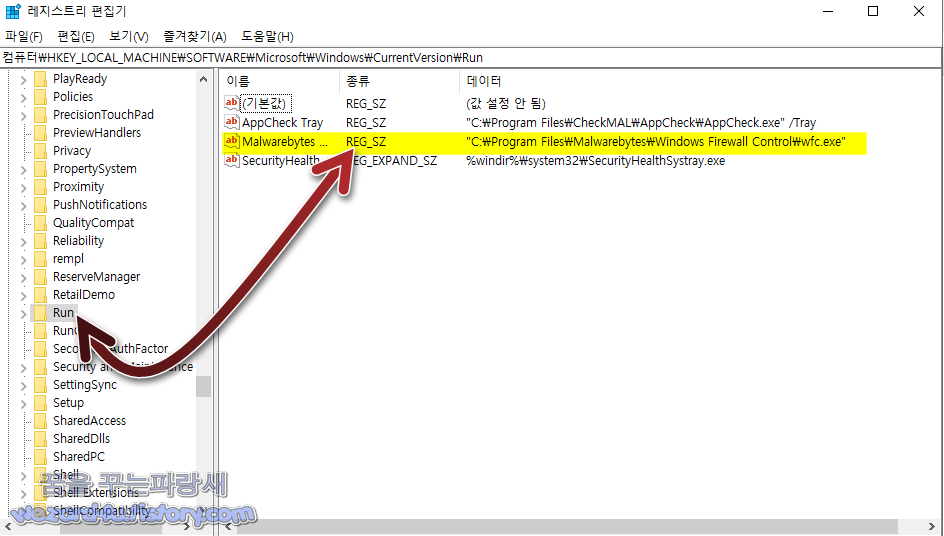Expand the Reliability key
Image resolution: width=944 pixels, height=536 pixels.
23,242
